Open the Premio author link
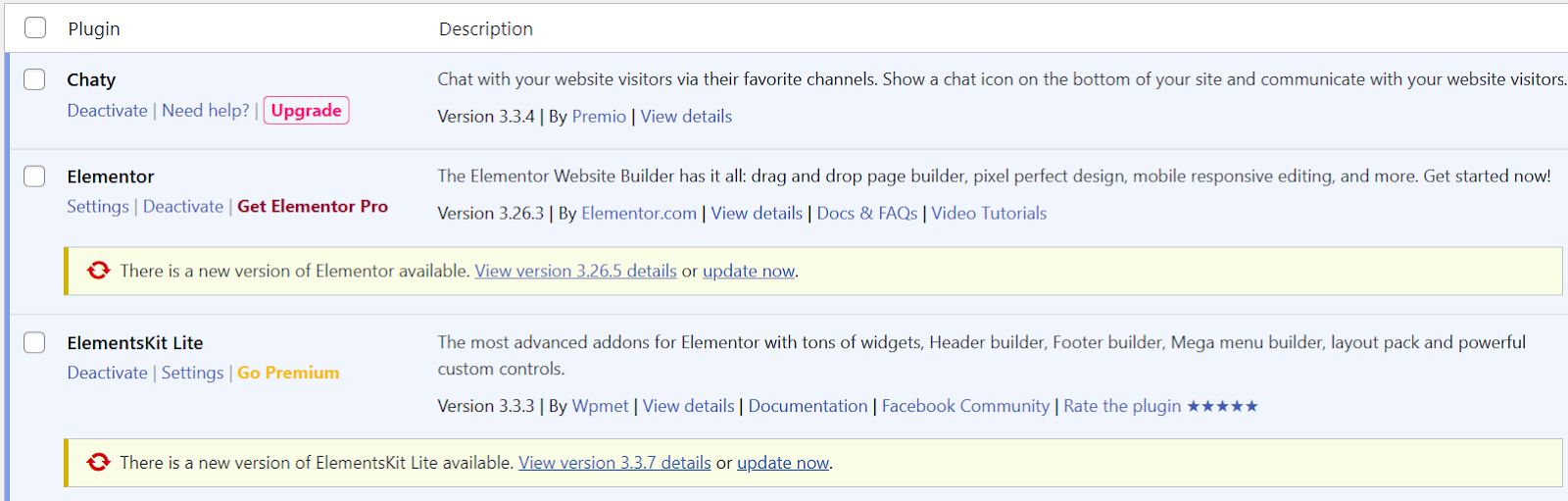The width and height of the screenshot is (1568, 501). point(599,117)
